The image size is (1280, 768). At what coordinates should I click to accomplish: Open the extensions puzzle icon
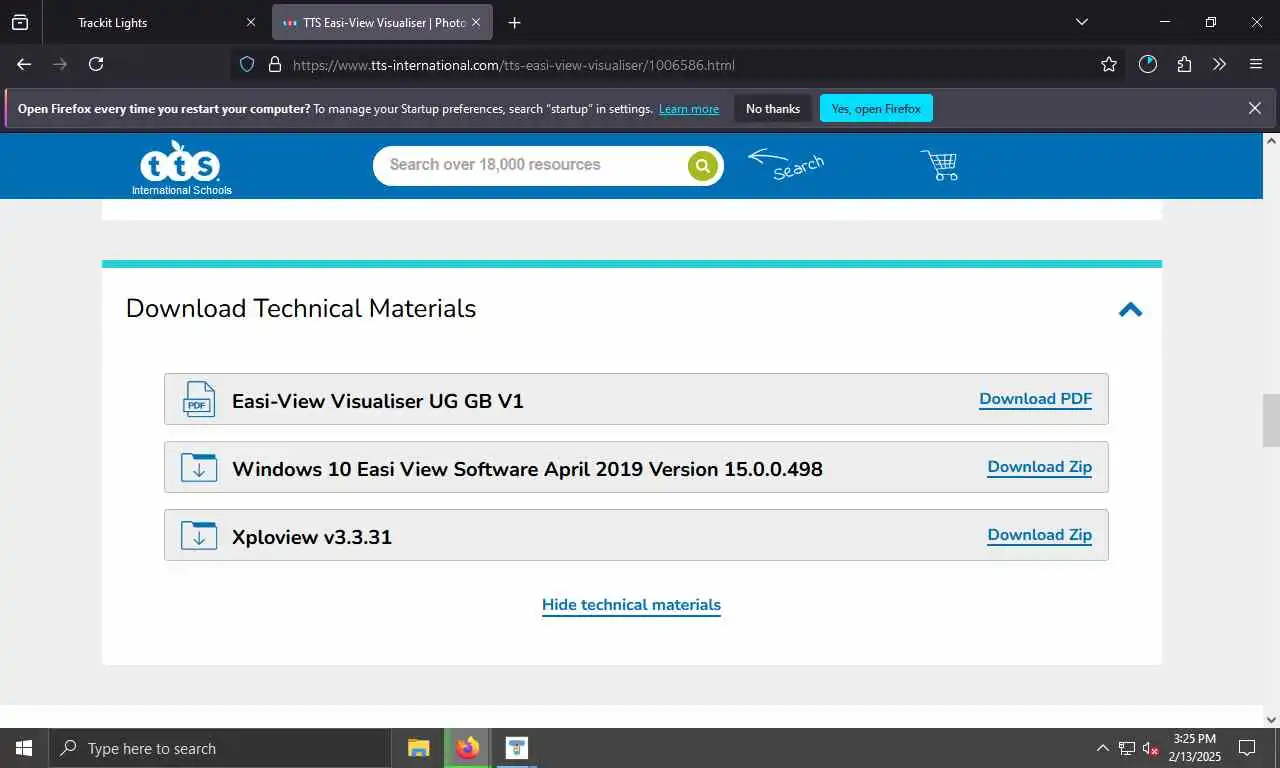[1184, 64]
